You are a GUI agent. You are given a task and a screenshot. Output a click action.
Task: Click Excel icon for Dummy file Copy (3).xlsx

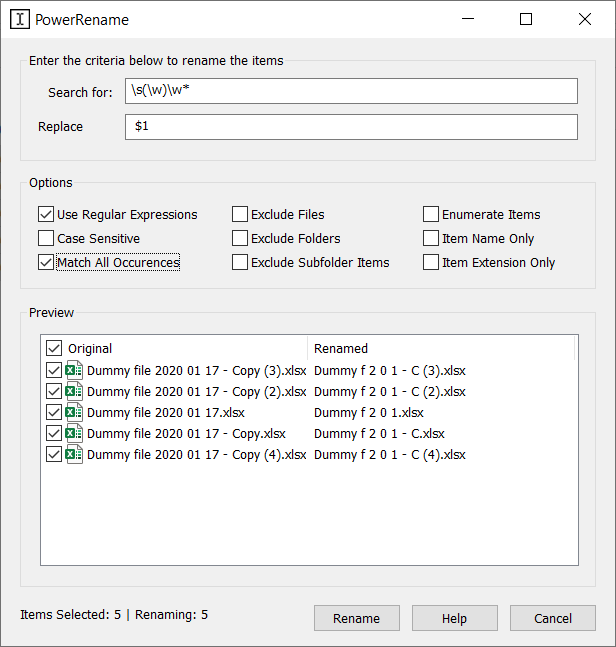pos(74,371)
